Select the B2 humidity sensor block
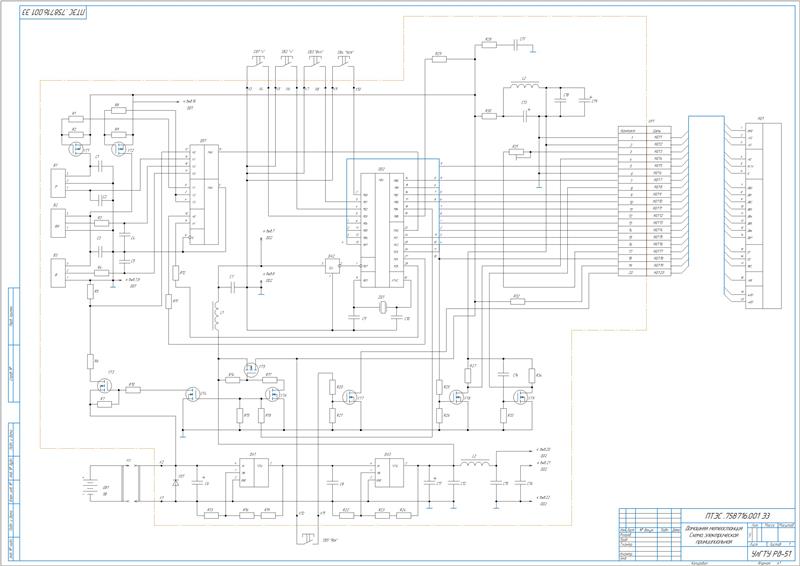Image resolution: width=800 pixels, height=566 pixels. pyautogui.click(x=58, y=223)
